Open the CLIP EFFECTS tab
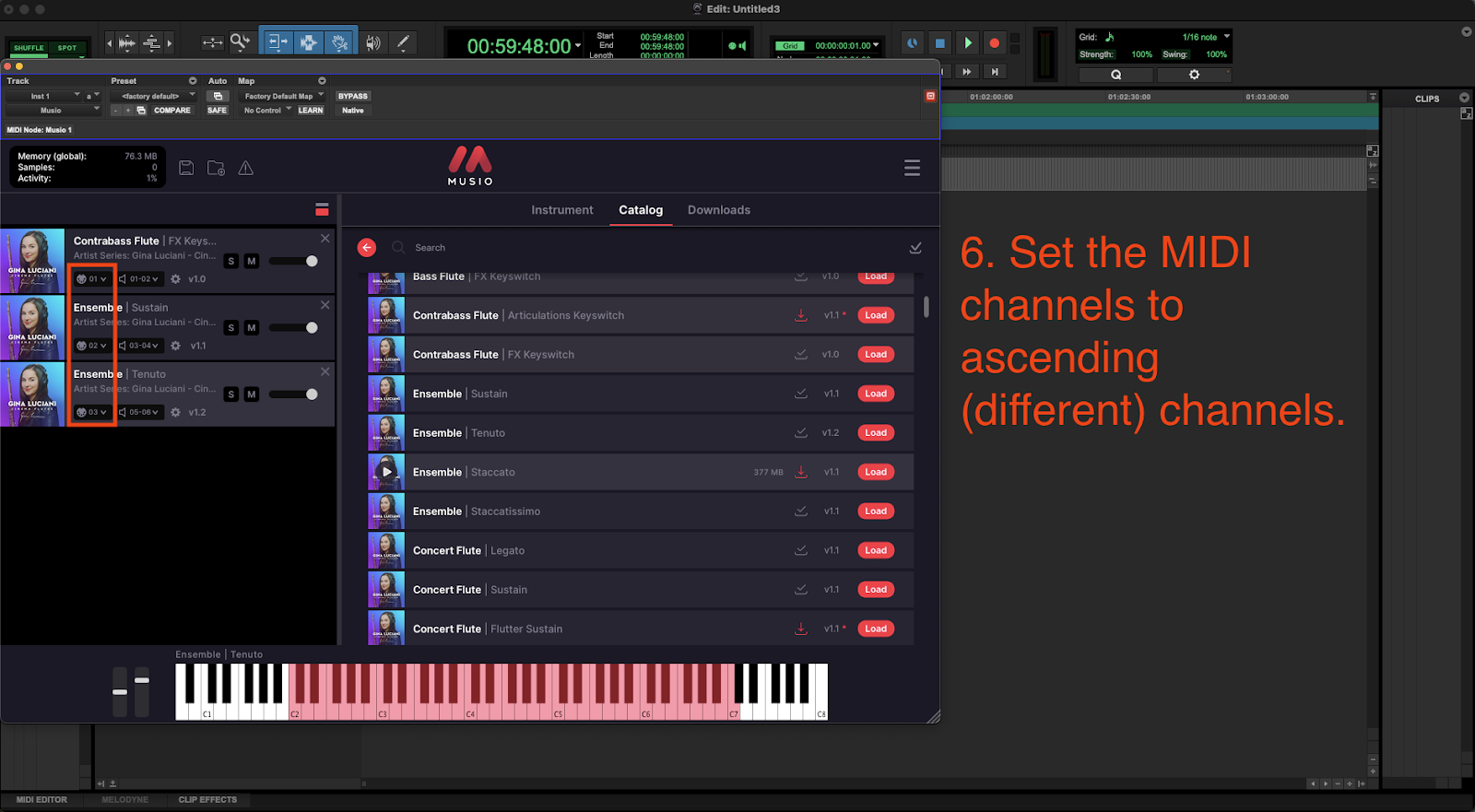The width and height of the screenshot is (1475, 812). pyautogui.click(x=207, y=800)
